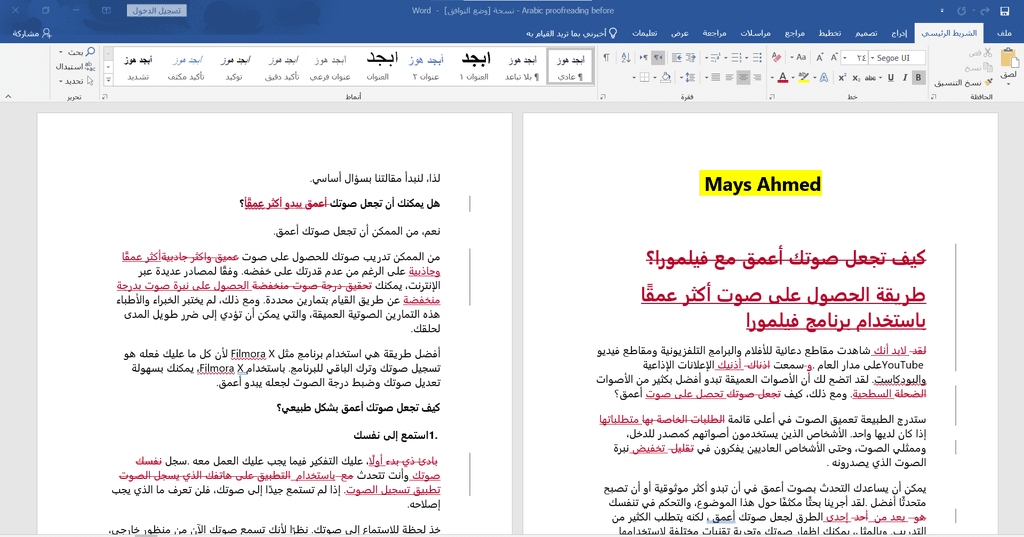Open the font size dropdown

click(x=844, y=58)
